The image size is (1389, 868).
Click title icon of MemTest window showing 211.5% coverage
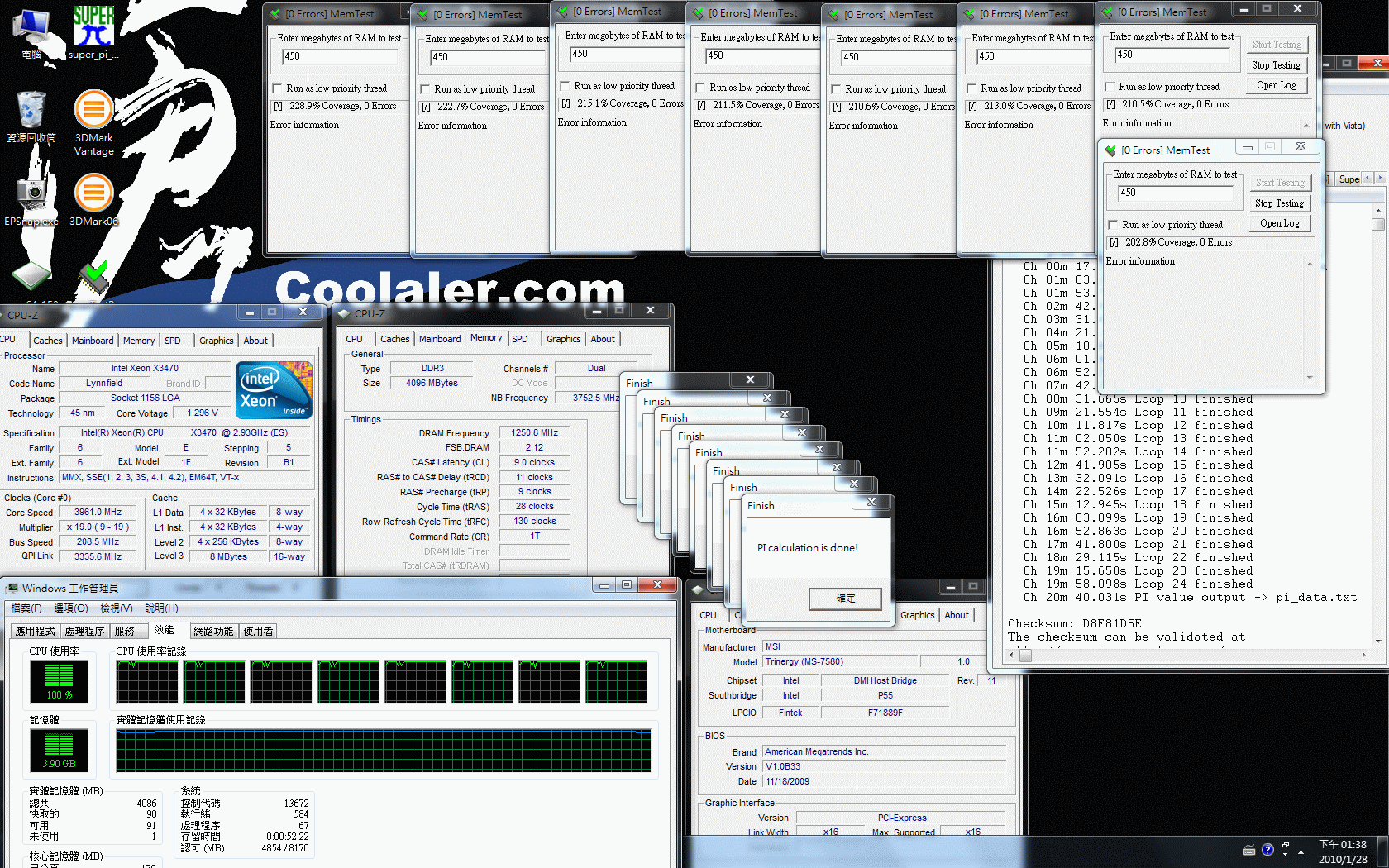pos(698,13)
